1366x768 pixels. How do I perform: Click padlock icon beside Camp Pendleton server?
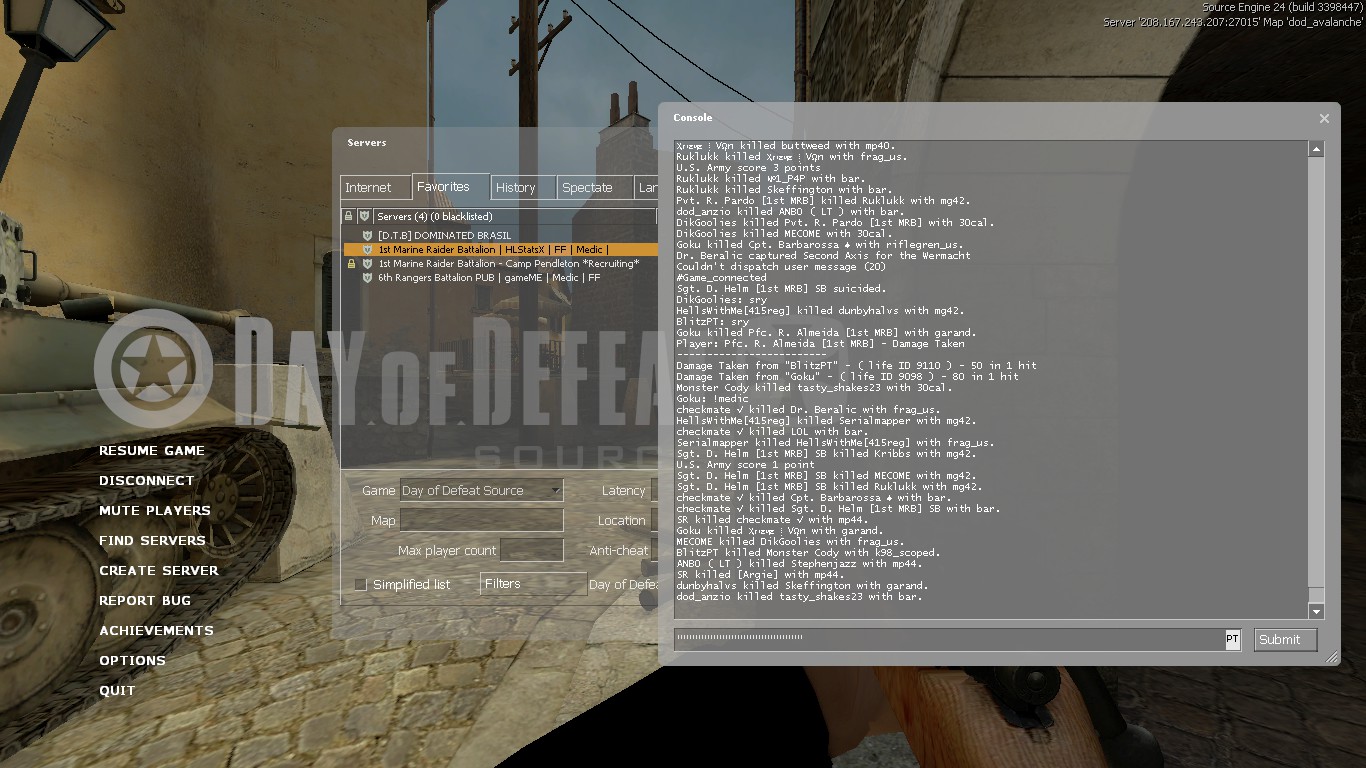point(351,264)
